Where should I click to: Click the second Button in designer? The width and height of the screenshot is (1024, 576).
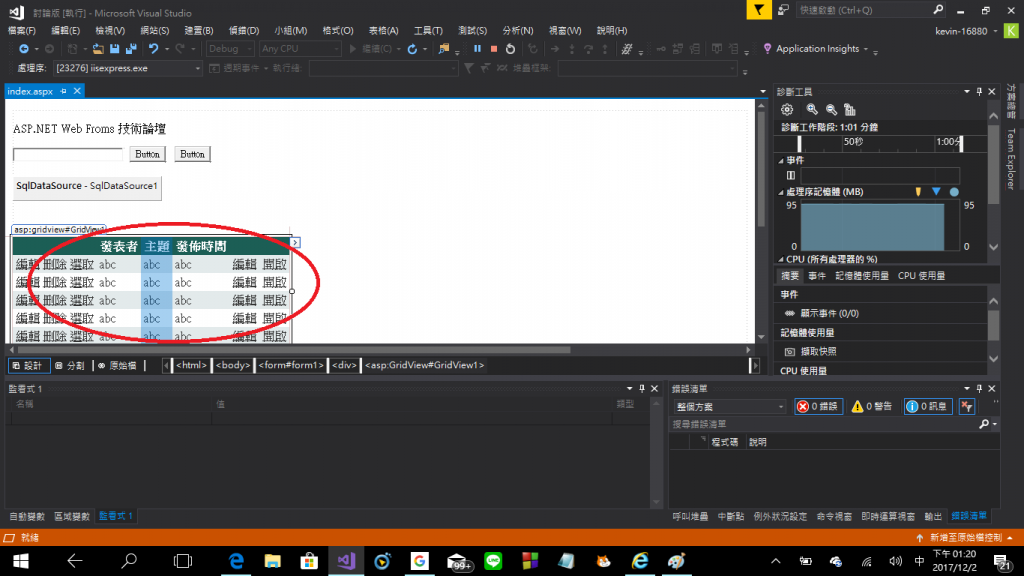[x=193, y=154]
